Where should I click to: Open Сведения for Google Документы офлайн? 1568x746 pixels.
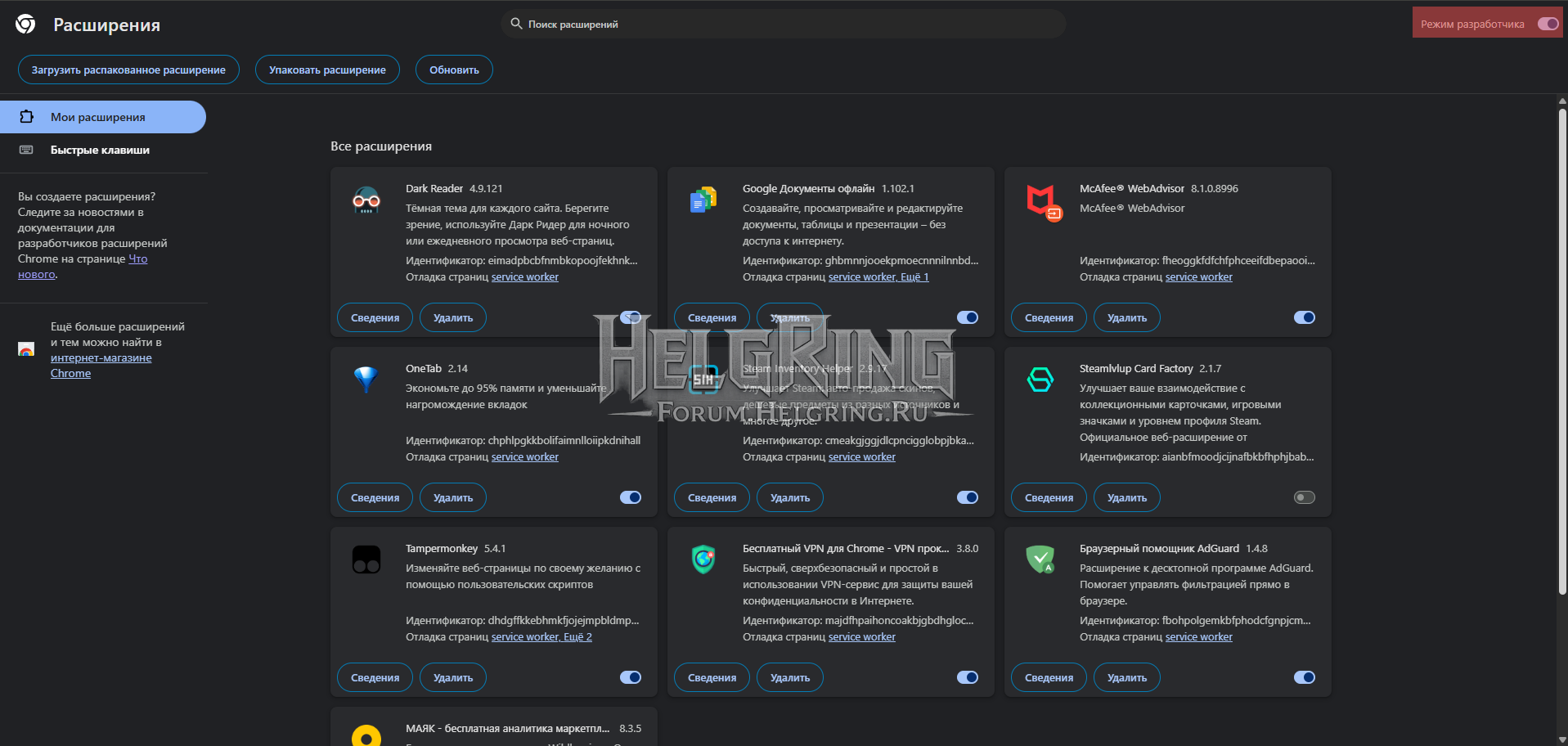[712, 317]
